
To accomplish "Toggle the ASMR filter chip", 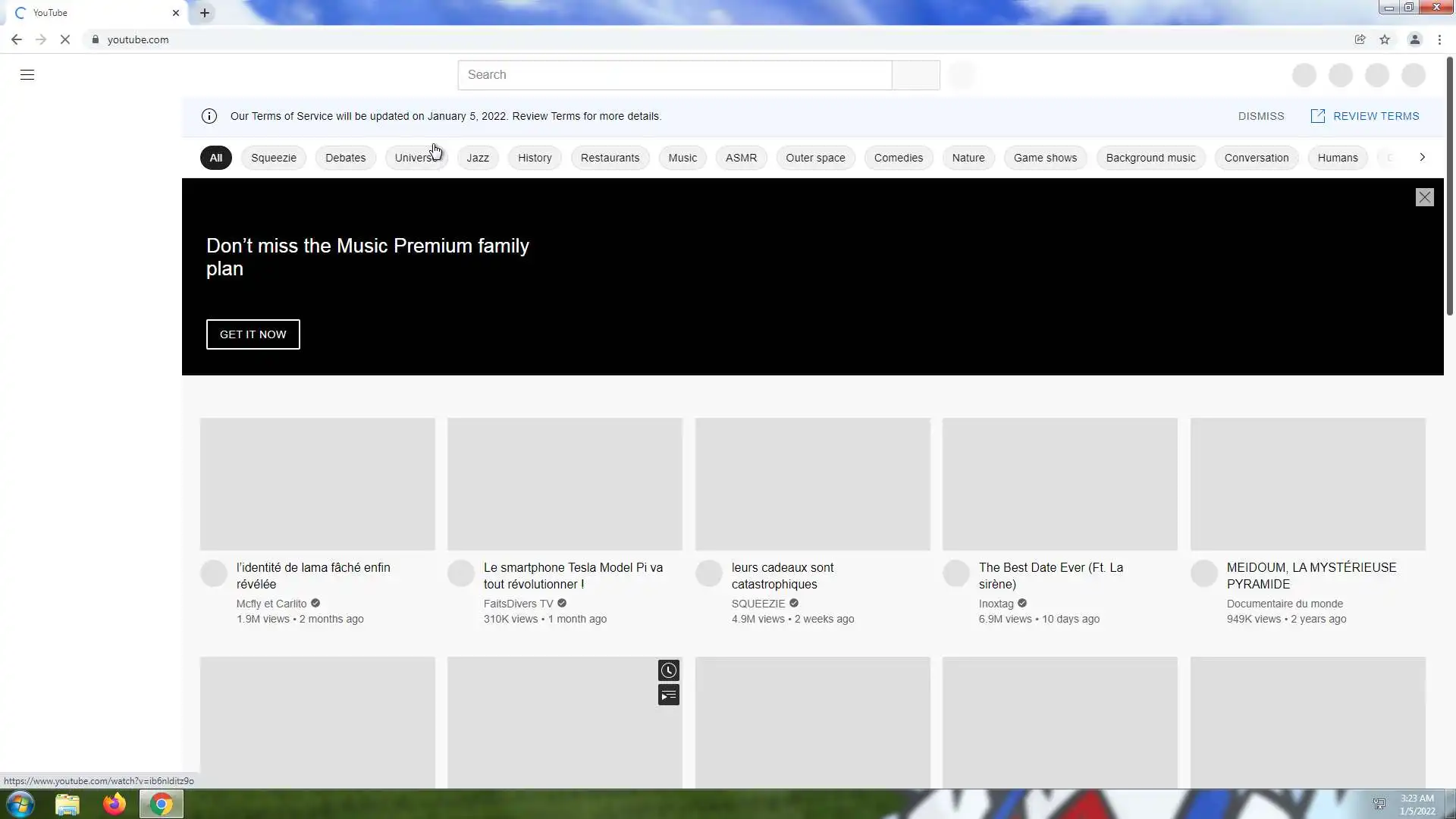I will 741,158.
